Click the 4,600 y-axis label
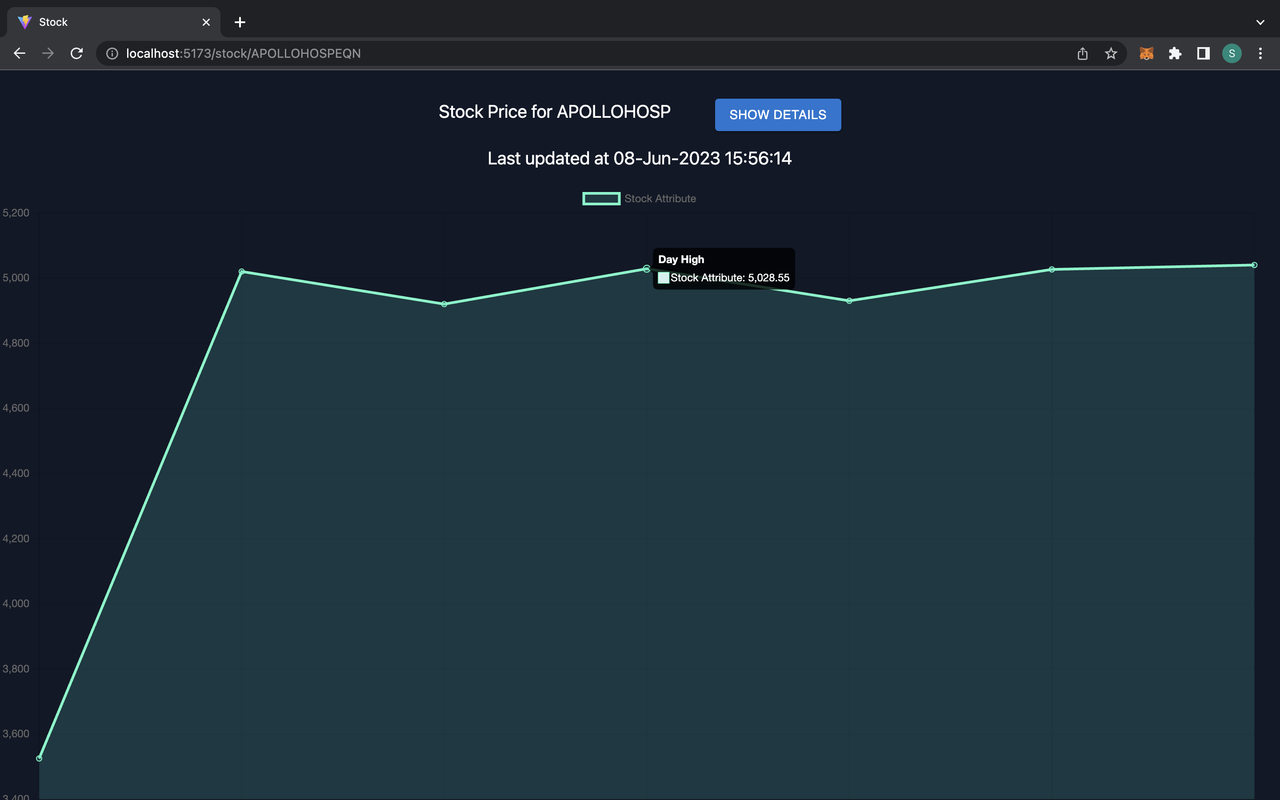This screenshot has height=800, width=1280. (16, 408)
